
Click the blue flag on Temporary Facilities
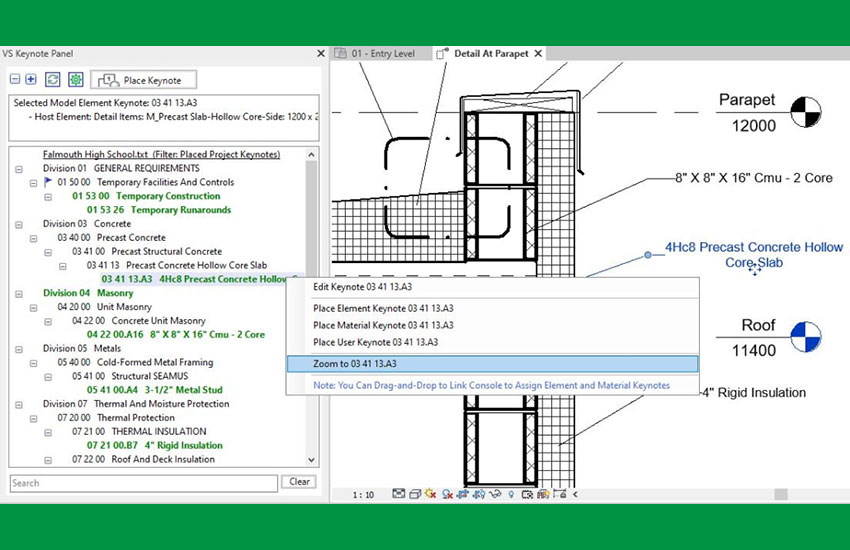click(x=47, y=183)
